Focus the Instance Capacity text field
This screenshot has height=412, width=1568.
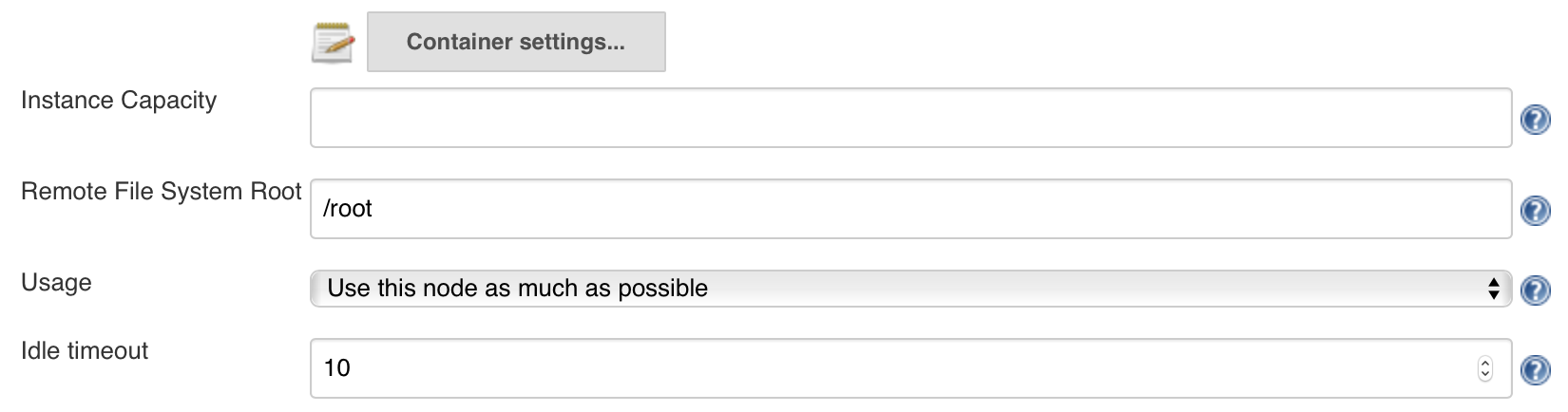(x=910, y=118)
